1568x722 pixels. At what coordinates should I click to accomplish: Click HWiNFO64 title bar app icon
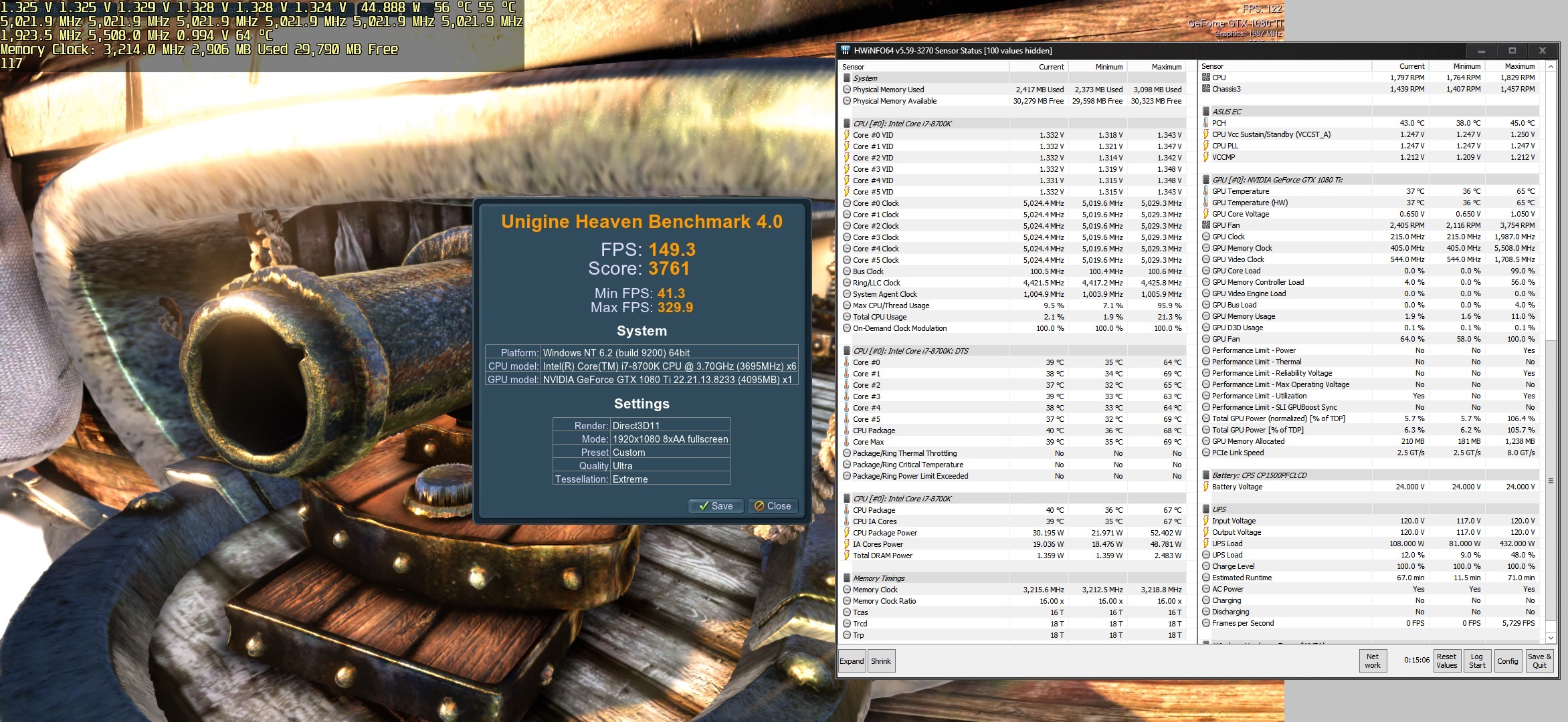(846, 51)
